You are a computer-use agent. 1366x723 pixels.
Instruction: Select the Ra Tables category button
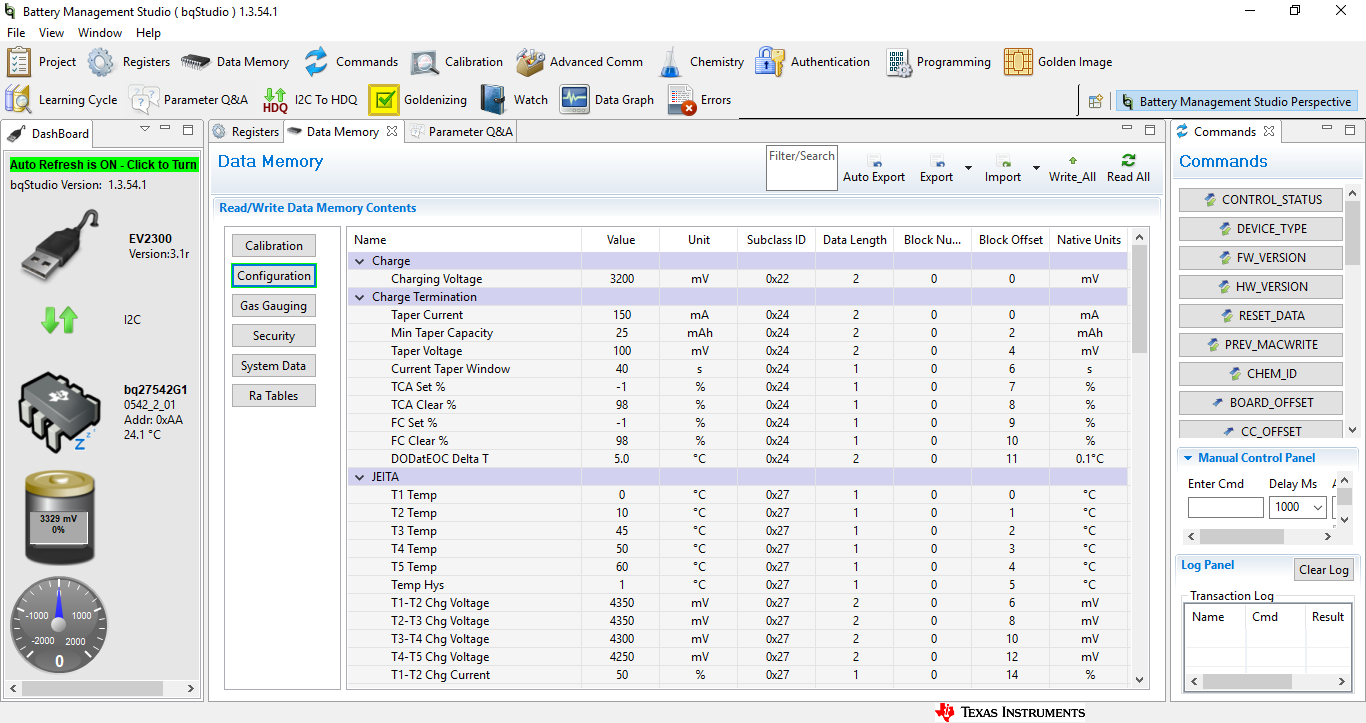[274, 396]
